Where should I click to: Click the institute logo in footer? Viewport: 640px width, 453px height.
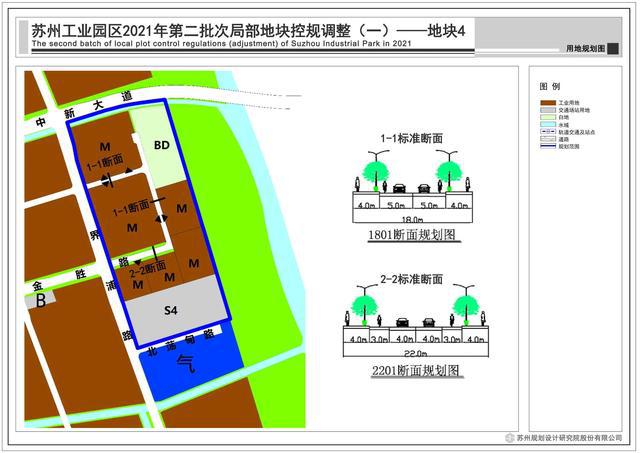(510, 438)
